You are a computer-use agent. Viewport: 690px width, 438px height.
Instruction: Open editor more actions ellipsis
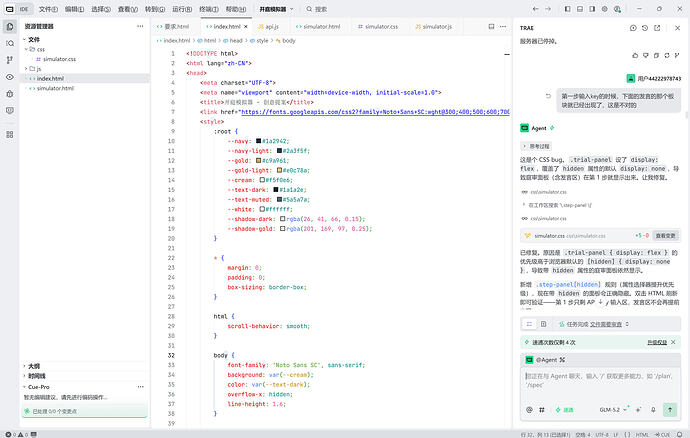(x=503, y=26)
